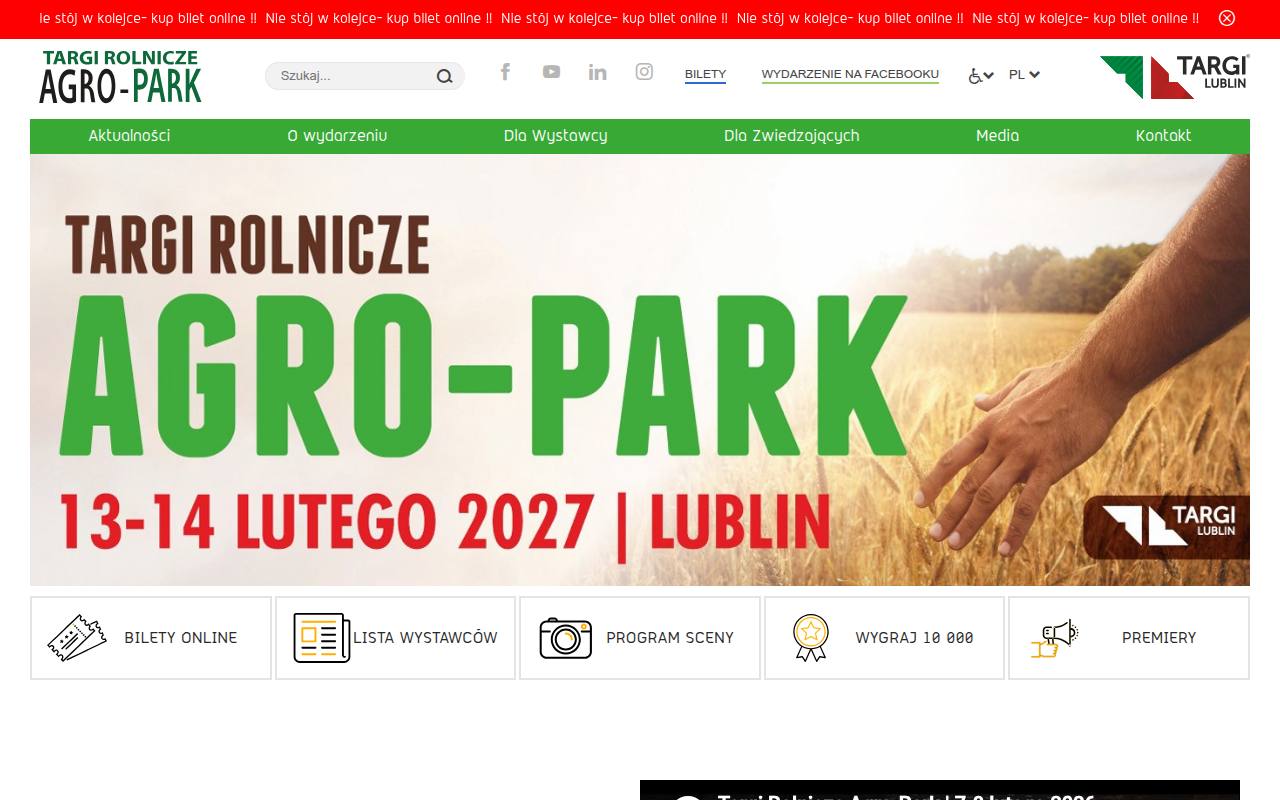
Task: Click the award ribbon icon
Action: [811, 638]
